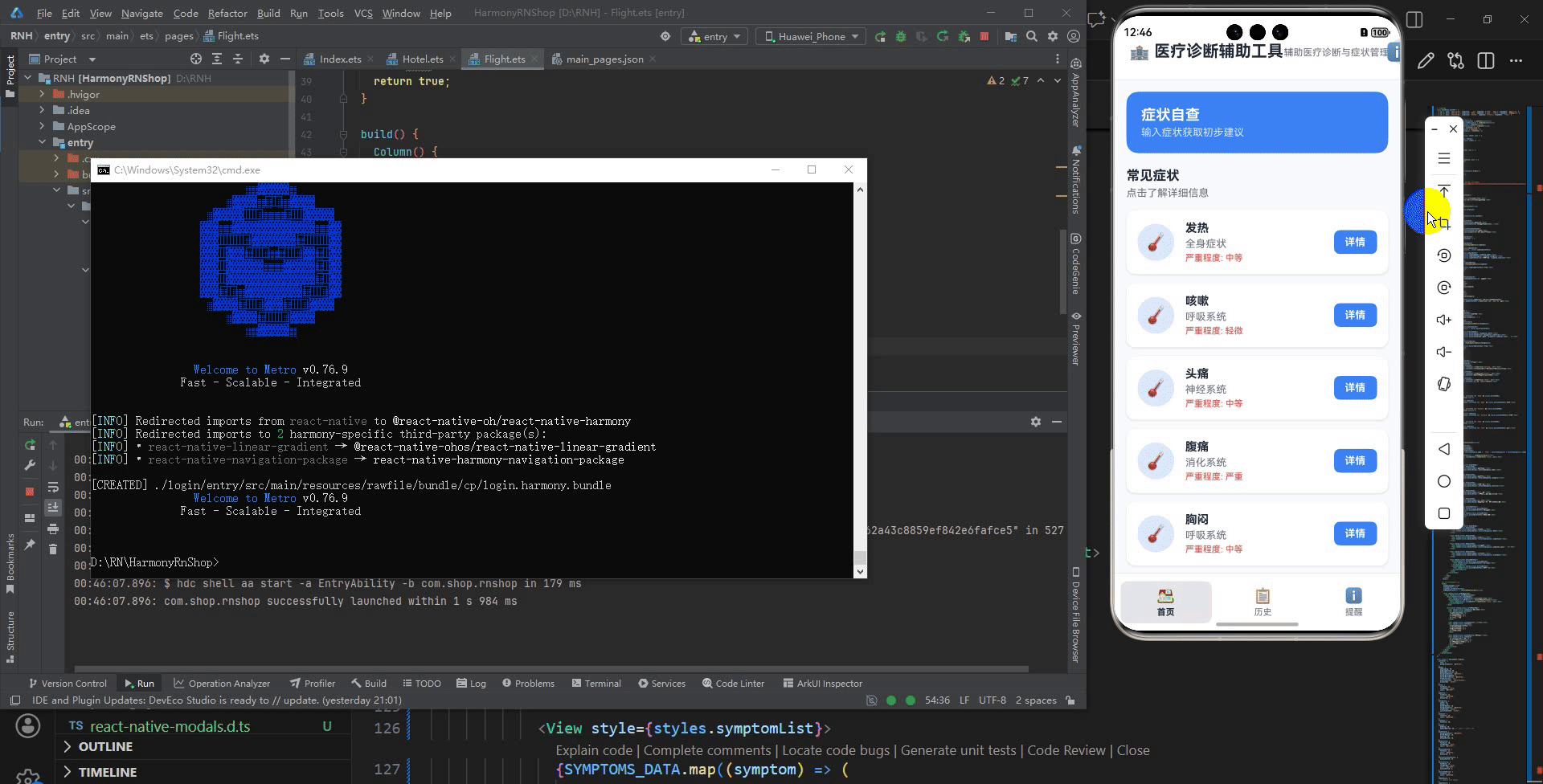
Task: Open the VCS menu
Action: (363, 13)
